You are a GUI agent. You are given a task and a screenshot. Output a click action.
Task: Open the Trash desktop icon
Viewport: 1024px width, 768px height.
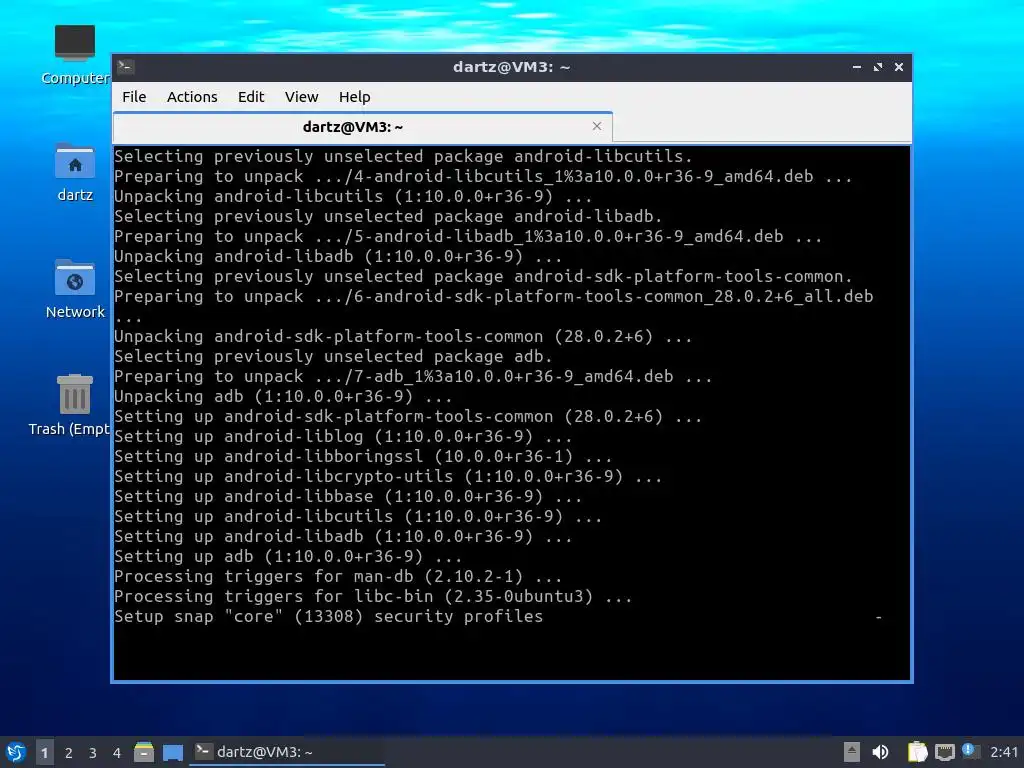72,405
